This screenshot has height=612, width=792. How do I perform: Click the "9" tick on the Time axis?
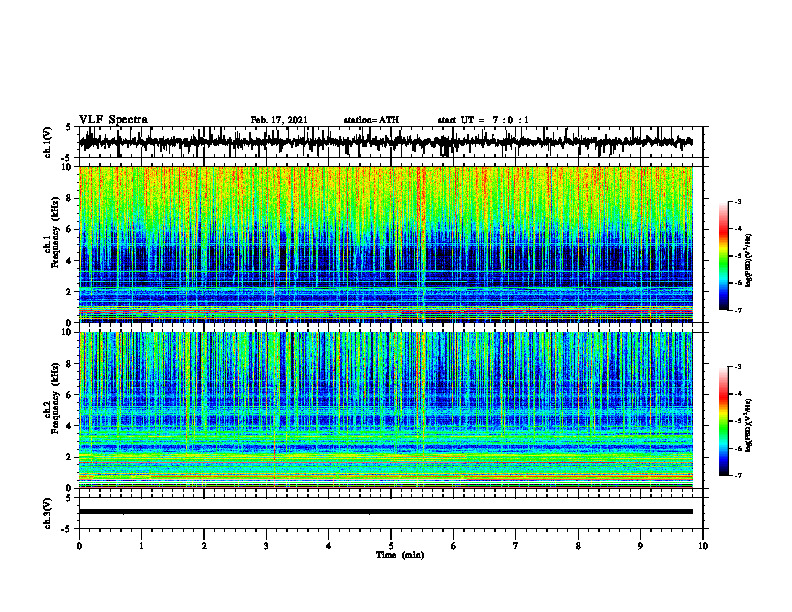click(640, 546)
